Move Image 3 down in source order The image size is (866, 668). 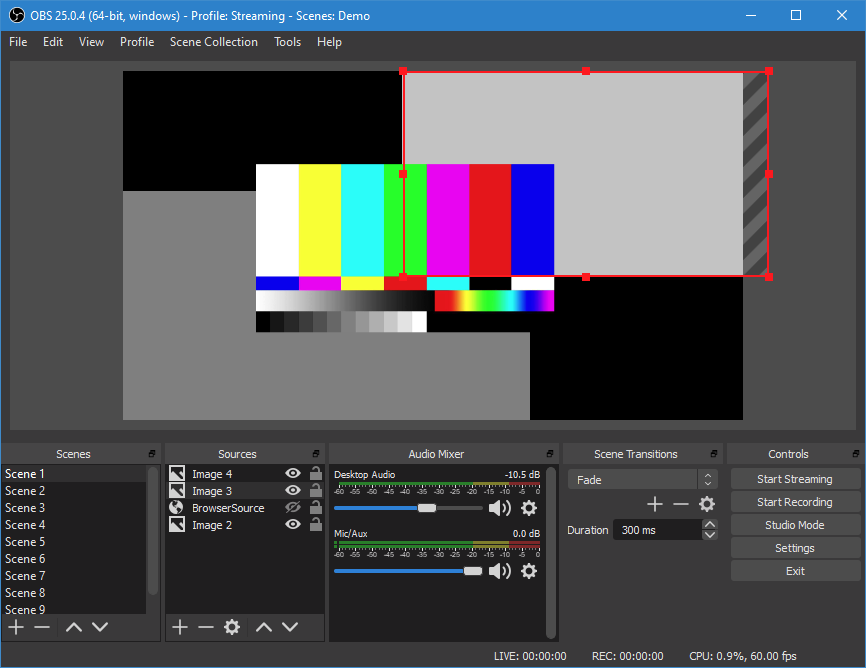click(x=290, y=627)
